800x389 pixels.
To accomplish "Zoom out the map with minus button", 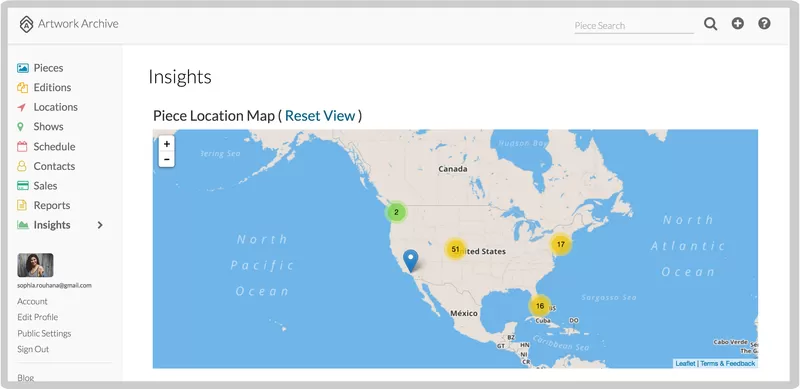I will coord(166,159).
